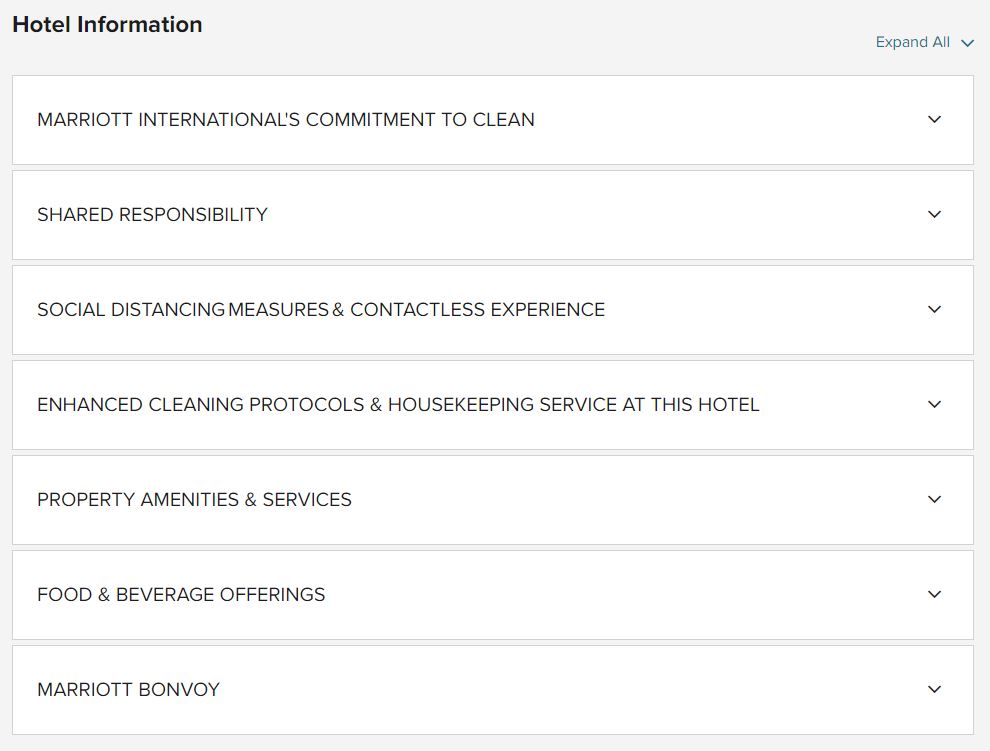Click chevron icon on Food & Beverage Offerings
The image size is (990, 751).
pyautogui.click(x=935, y=594)
